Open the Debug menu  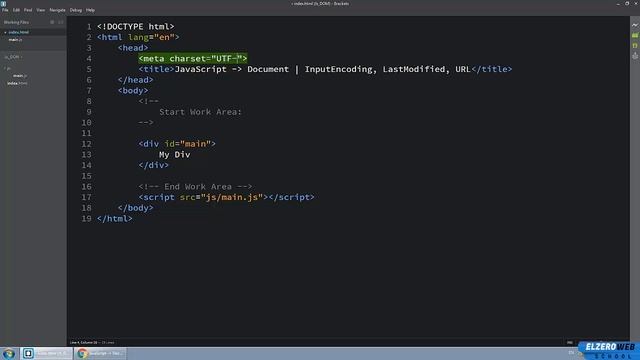click(x=76, y=10)
